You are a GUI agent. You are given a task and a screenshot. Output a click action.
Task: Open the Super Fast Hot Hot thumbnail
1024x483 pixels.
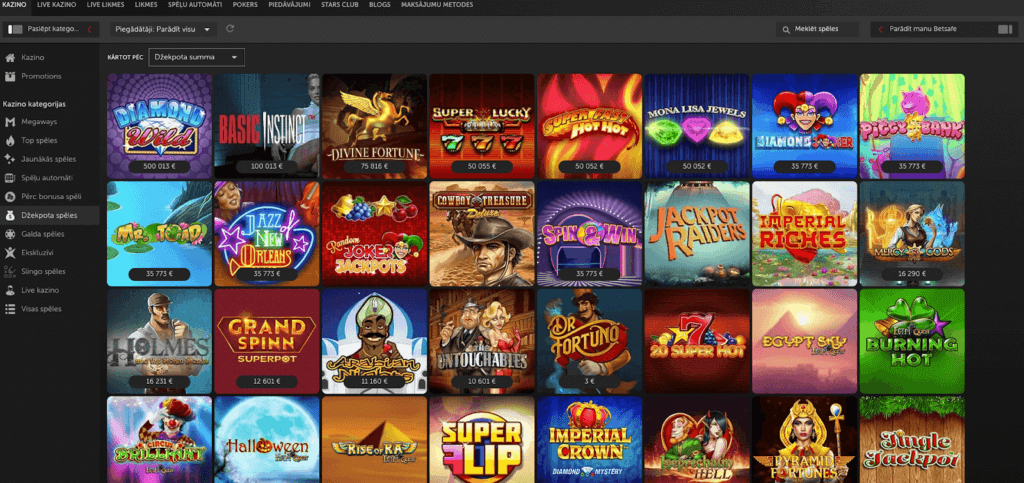coord(590,126)
